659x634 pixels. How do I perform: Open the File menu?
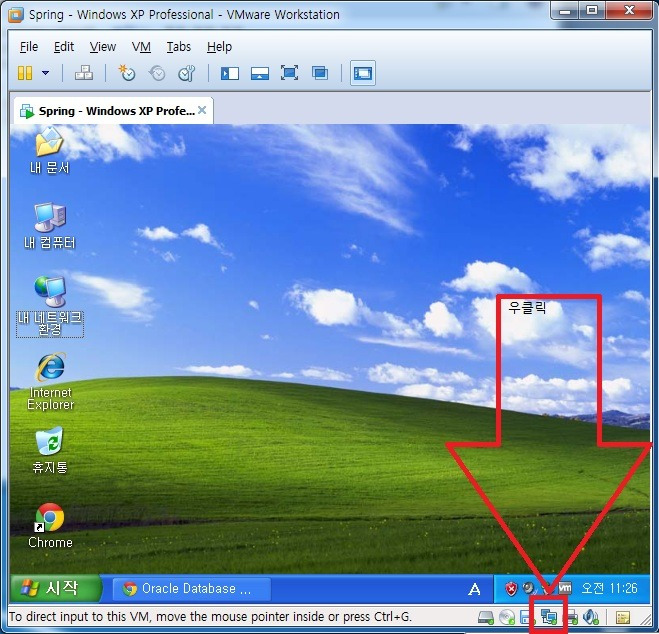pyautogui.click(x=29, y=47)
